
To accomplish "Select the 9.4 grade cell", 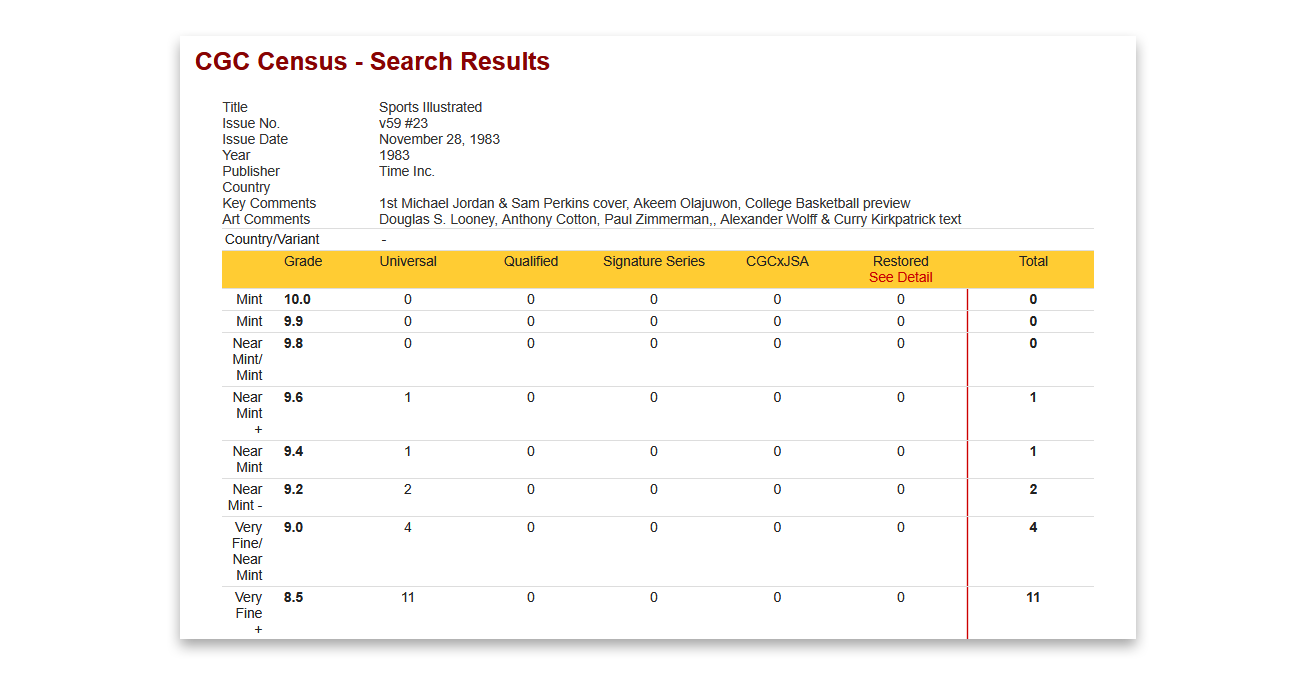I will coord(293,451).
